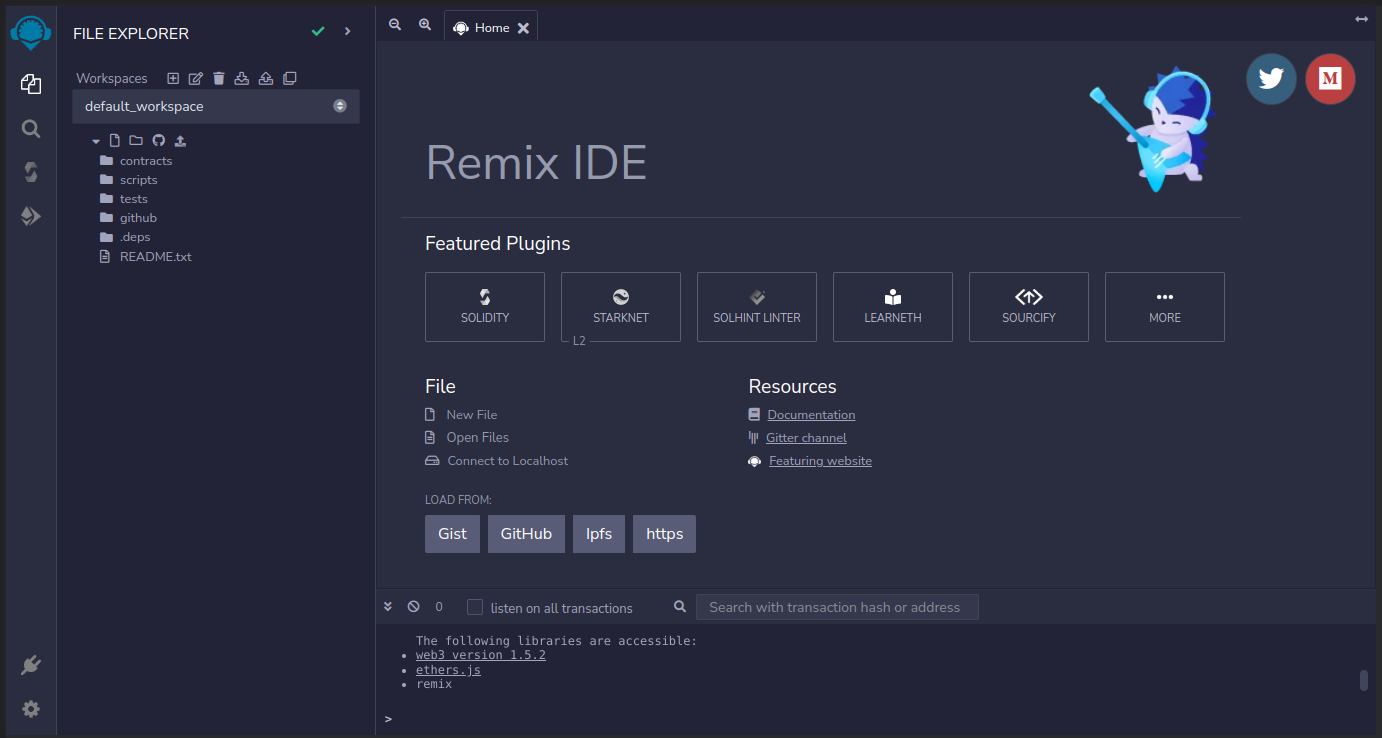Restore workspaces backup upload icon

coord(265,78)
